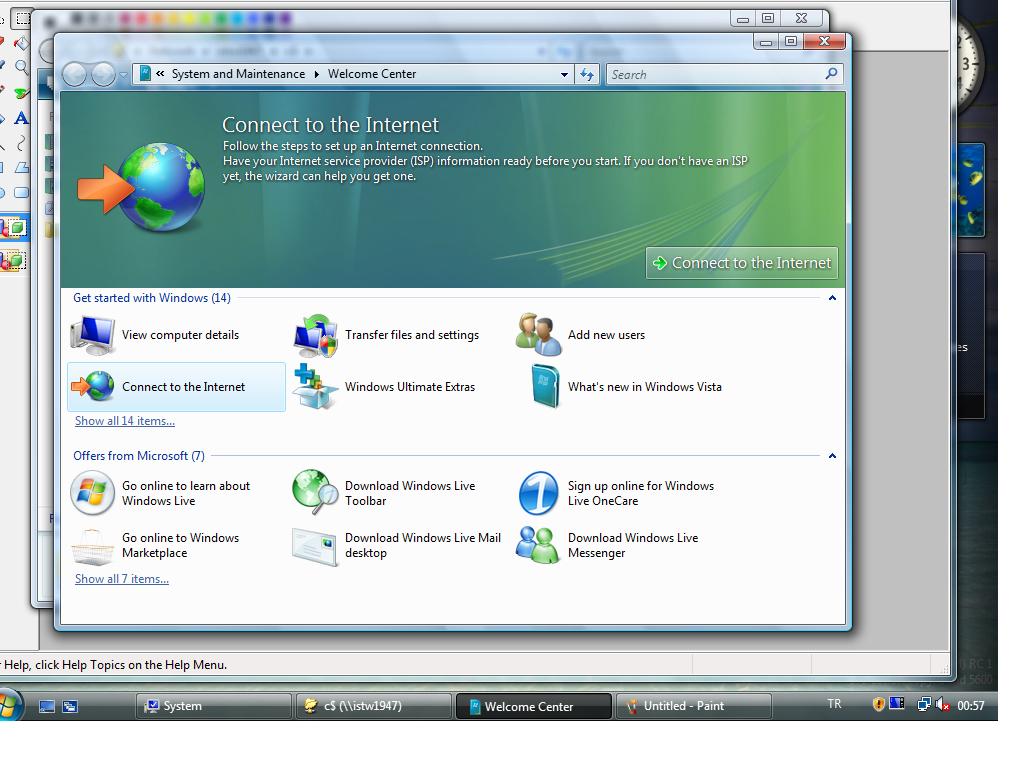Screen dimensions: 1024x768
Task: Click the Windows Ultimate Extras icon
Action: pos(315,387)
